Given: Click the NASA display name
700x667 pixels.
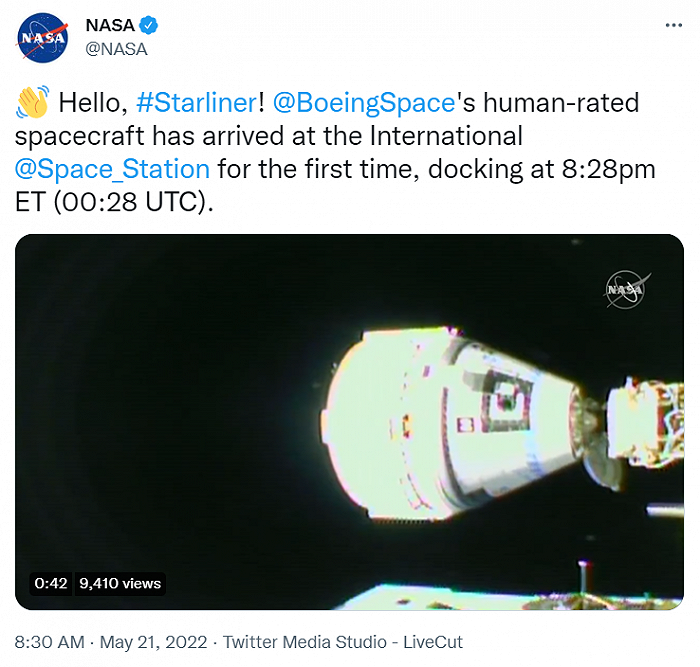Looking at the screenshot, I should point(110,25).
